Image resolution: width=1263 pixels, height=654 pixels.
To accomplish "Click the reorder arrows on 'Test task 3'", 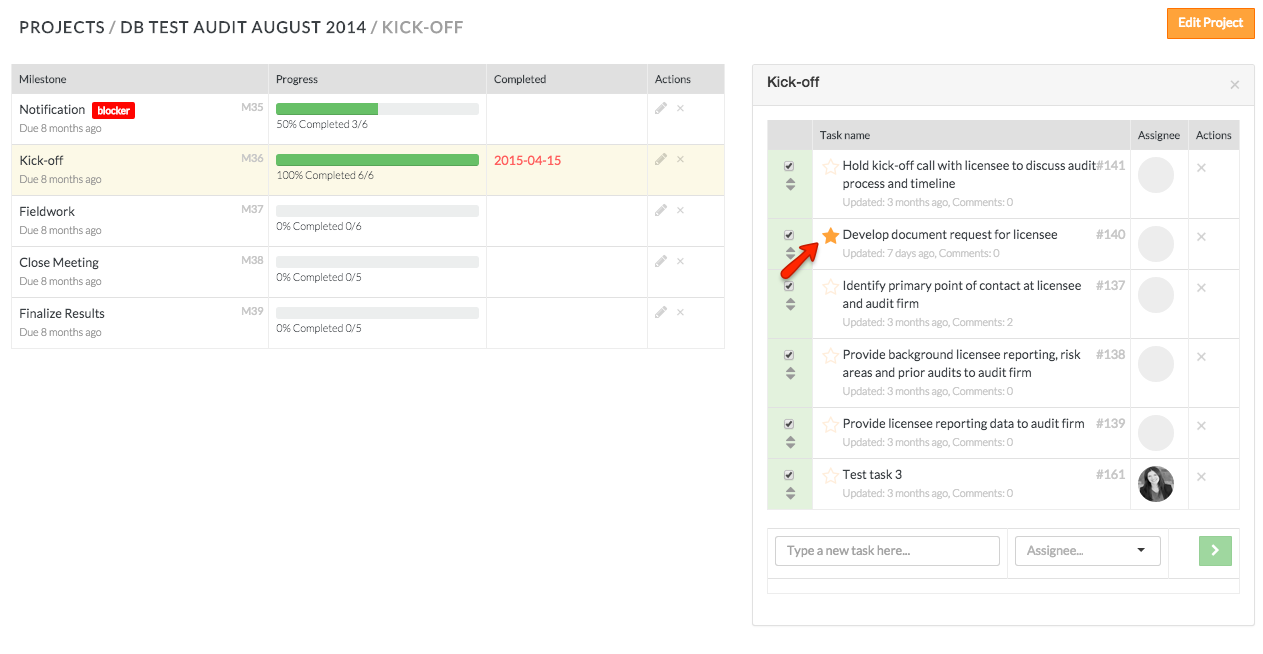I will click(790, 493).
